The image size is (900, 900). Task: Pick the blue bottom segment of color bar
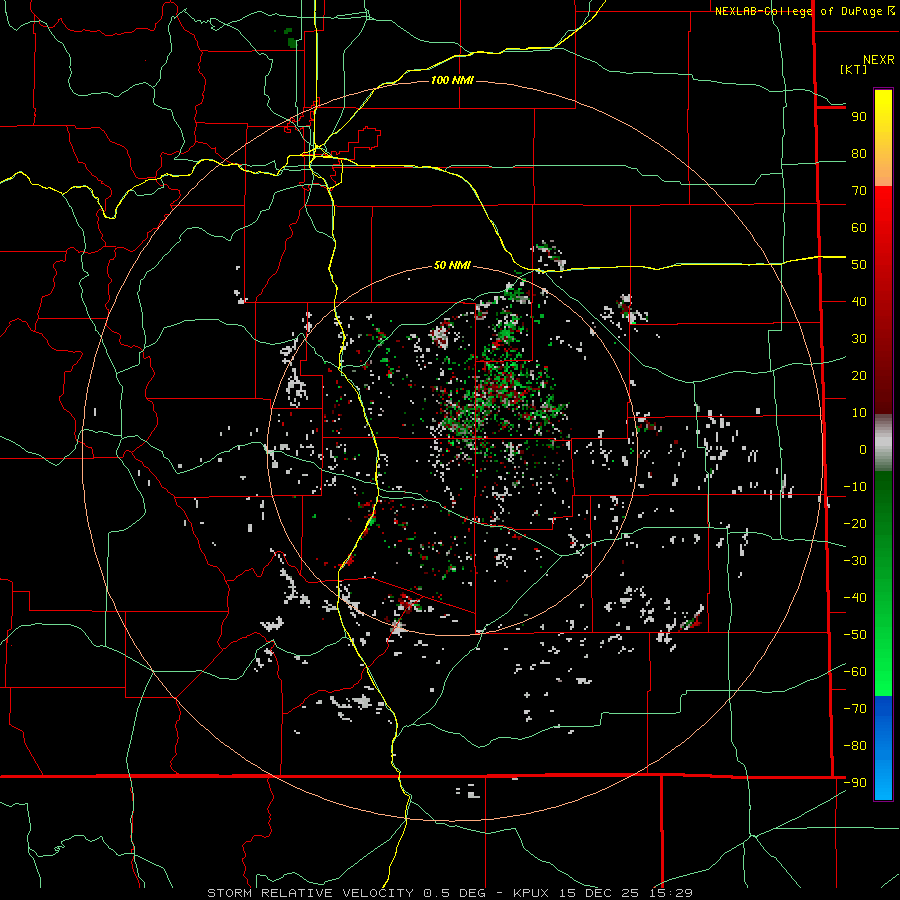[883, 748]
